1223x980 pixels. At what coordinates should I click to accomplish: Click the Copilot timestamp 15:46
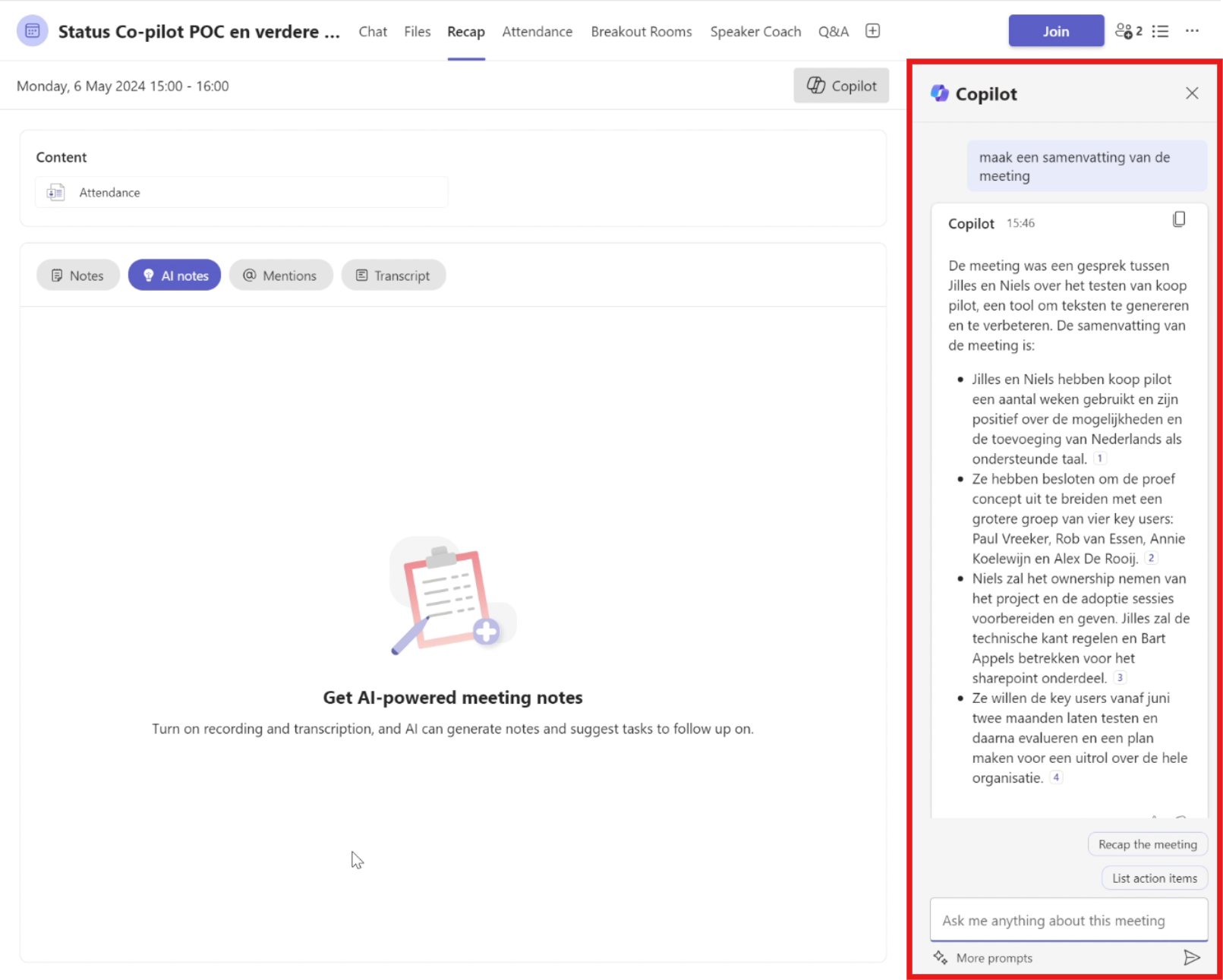tap(1020, 223)
